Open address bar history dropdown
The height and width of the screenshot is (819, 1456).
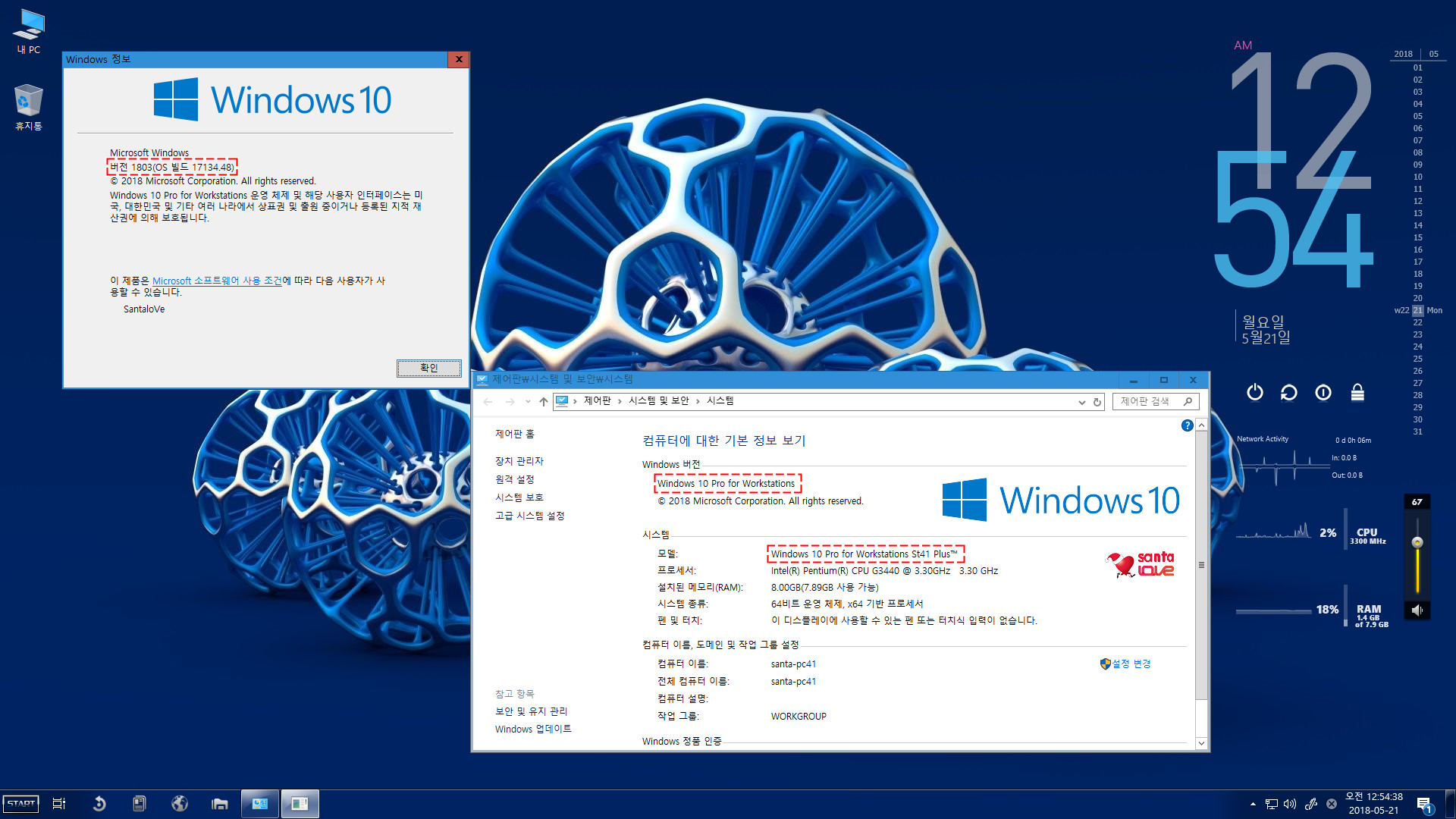(x=1082, y=402)
